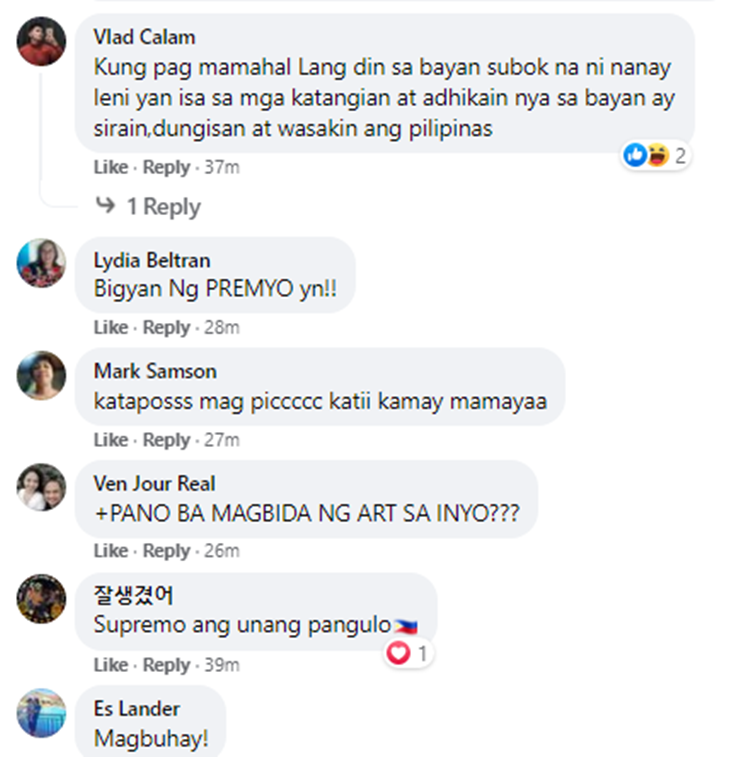Screen dimensions: 750x757
Task: Reply to Ven Jour Real's comment
Action: [x=167, y=551]
